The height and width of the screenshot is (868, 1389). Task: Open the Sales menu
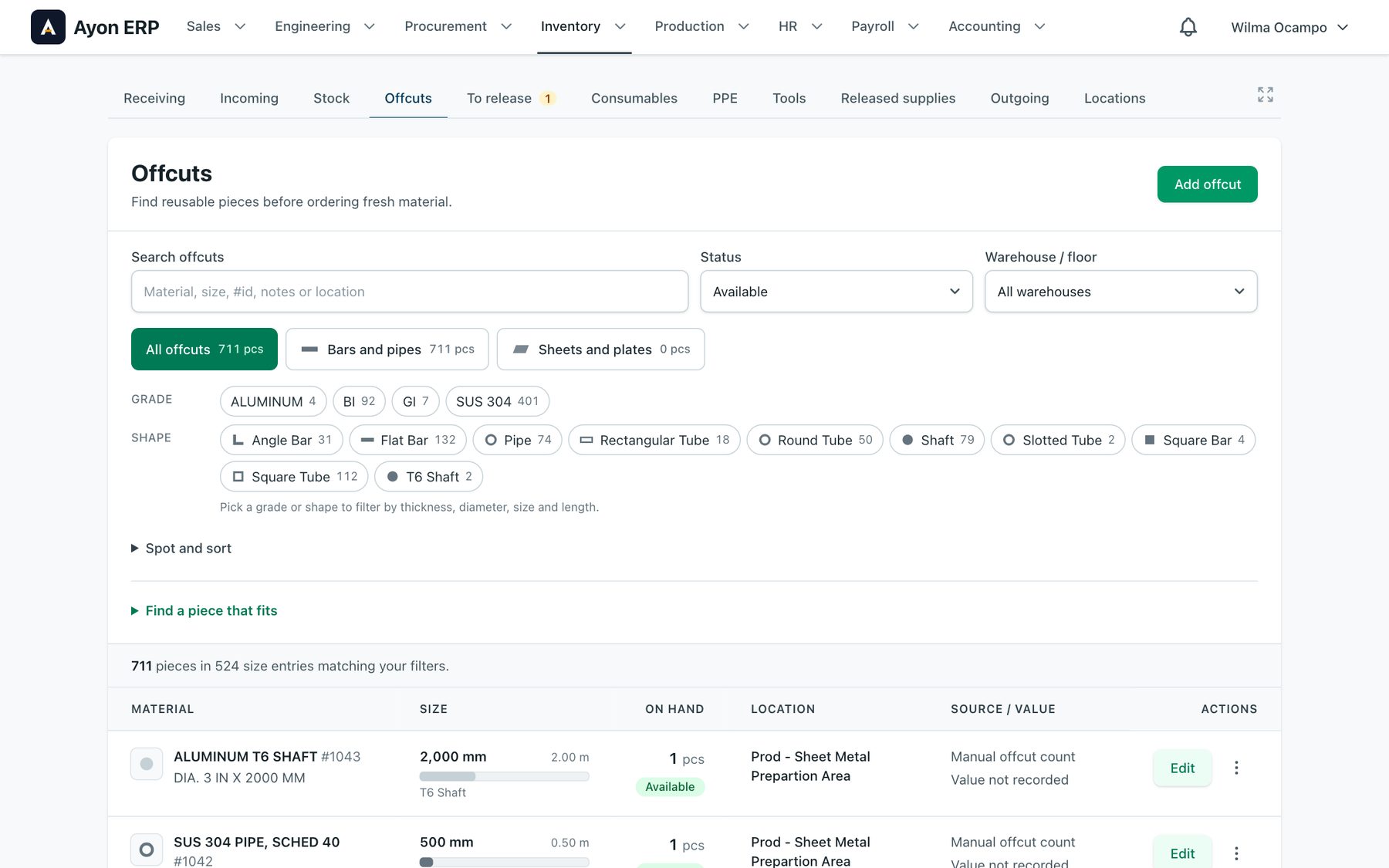pyautogui.click(x=216, y=26)
